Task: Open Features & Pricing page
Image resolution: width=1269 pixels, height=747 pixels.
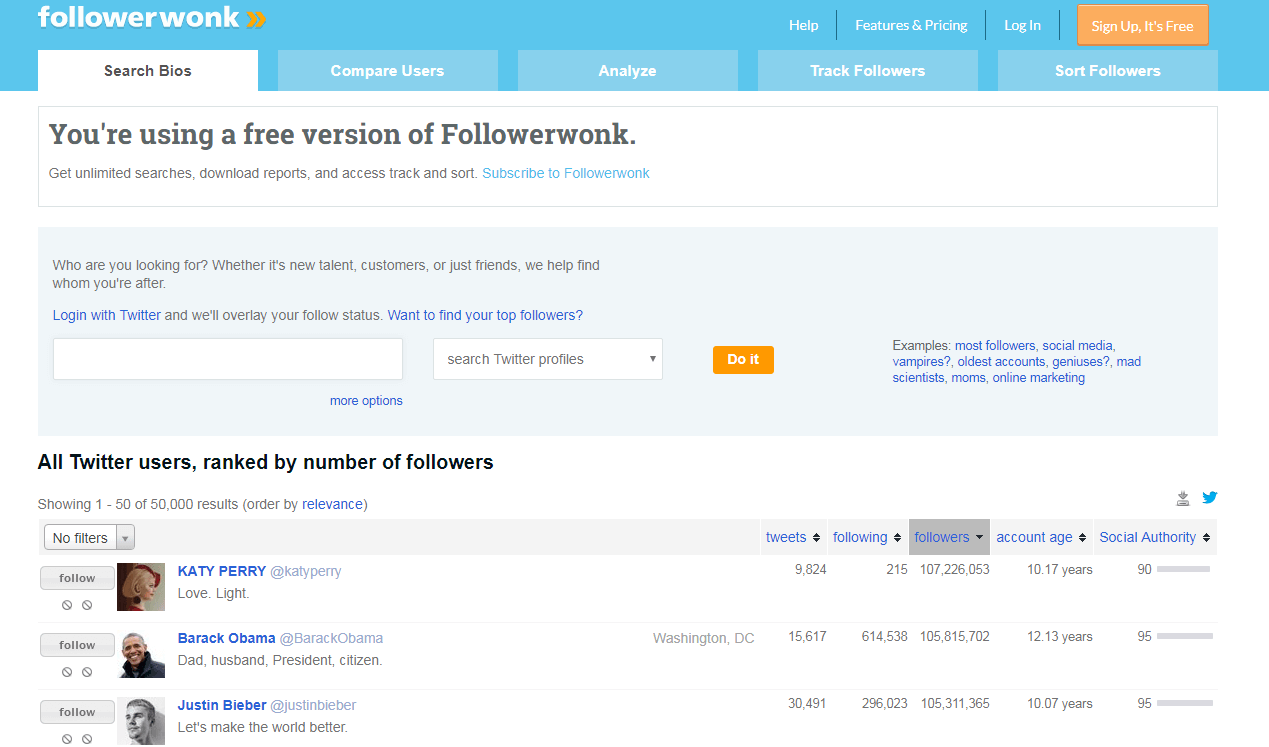Action: coord(911,25)
